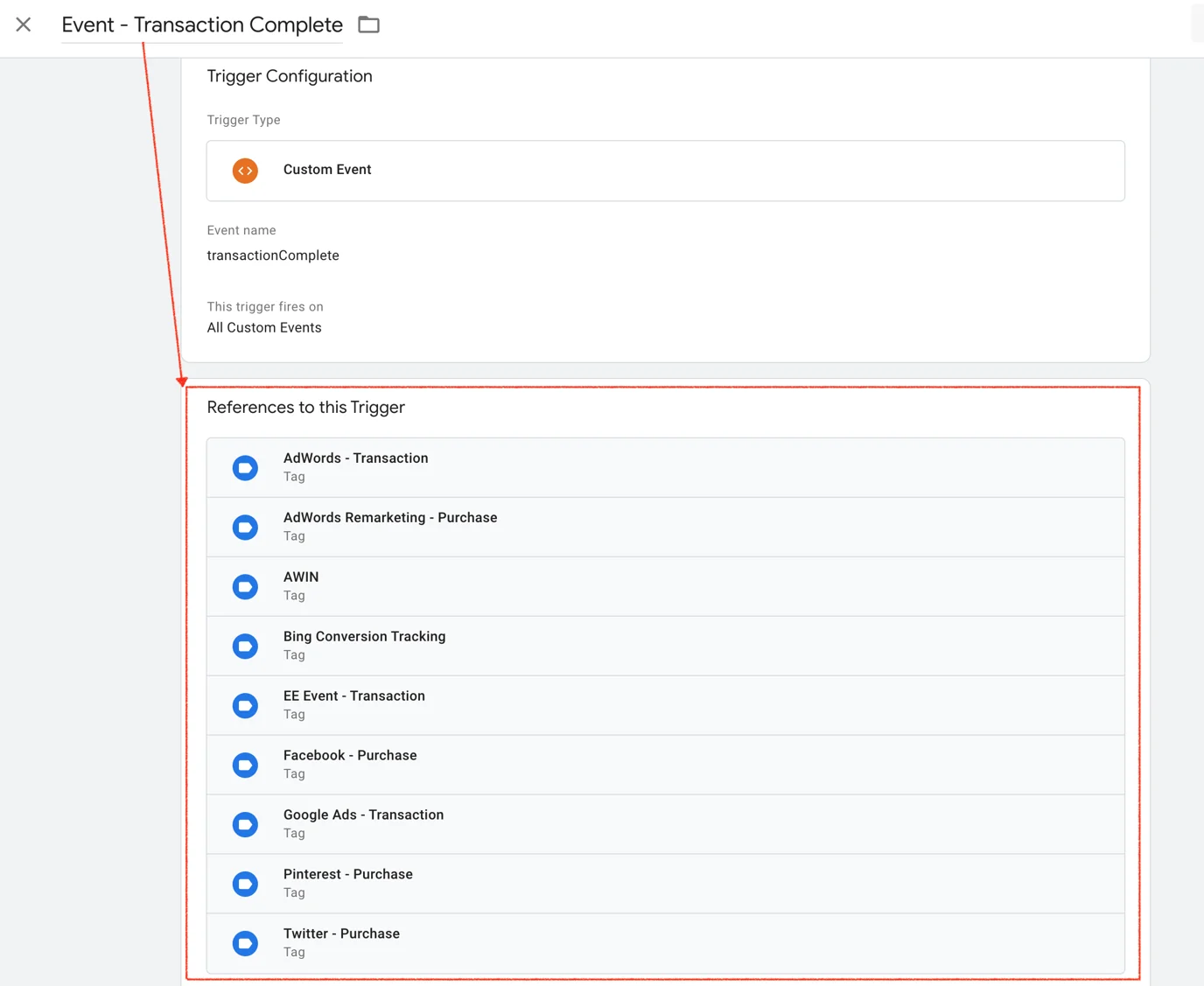Click the tag icon for Facebook - Purchase
This screenshot has height=986, width=1204.
pos(245,766)
